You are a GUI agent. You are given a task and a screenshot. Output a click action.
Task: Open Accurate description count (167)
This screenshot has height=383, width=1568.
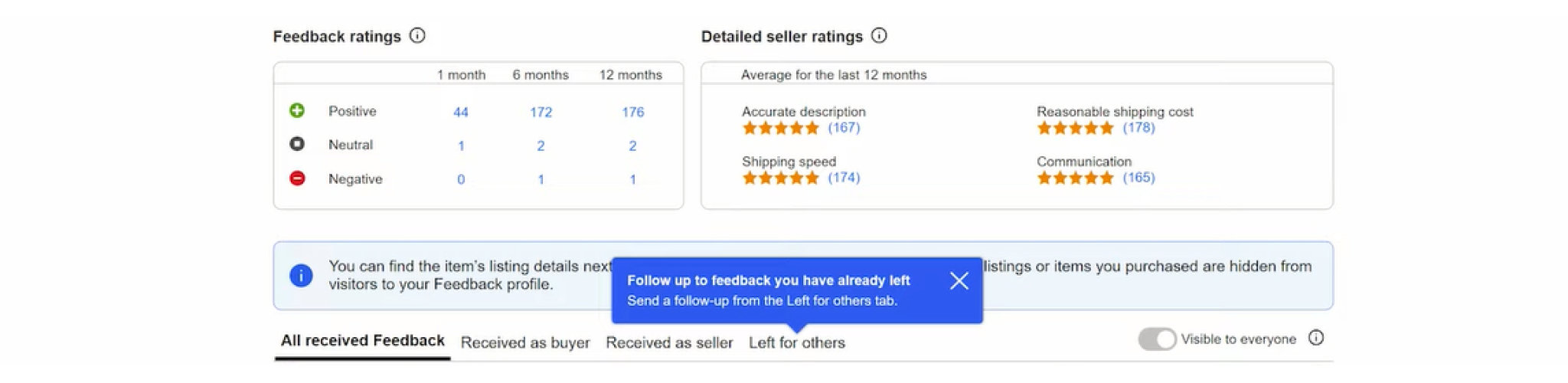tap(844, 127)
